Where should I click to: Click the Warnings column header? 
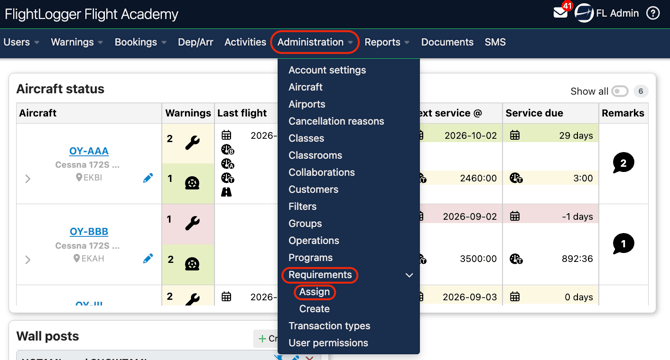tap(188, 113)
